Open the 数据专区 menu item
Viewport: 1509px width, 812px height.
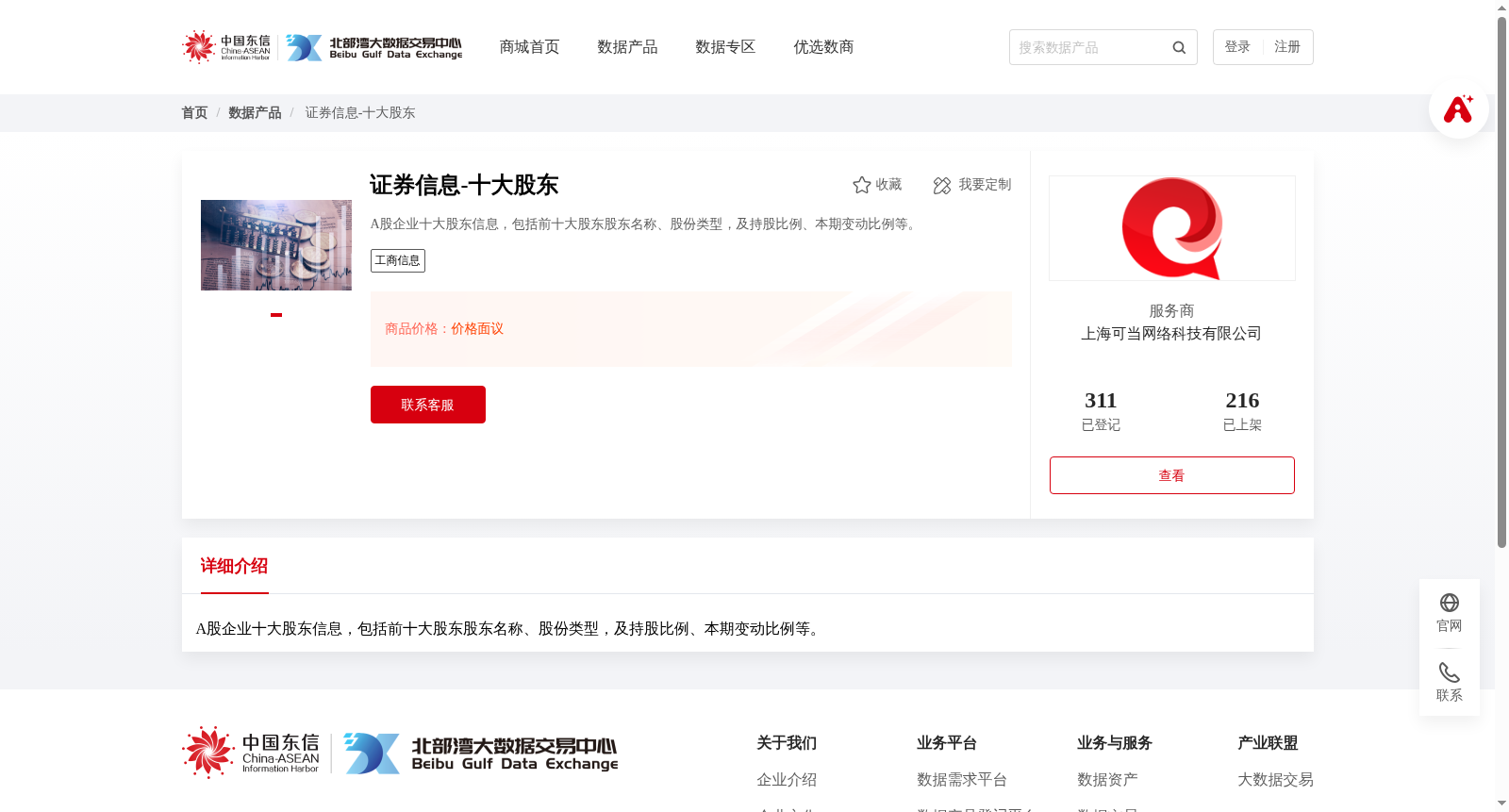725,47
